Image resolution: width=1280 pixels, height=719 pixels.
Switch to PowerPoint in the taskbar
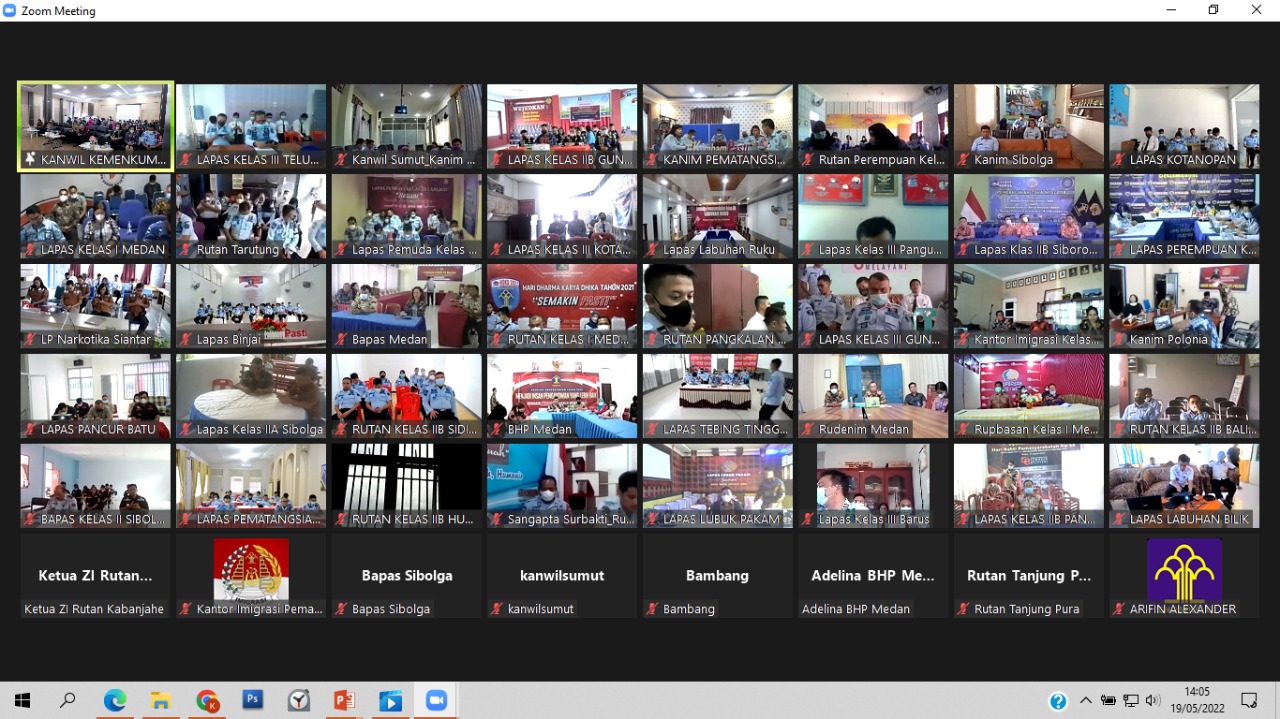point(345,701)
